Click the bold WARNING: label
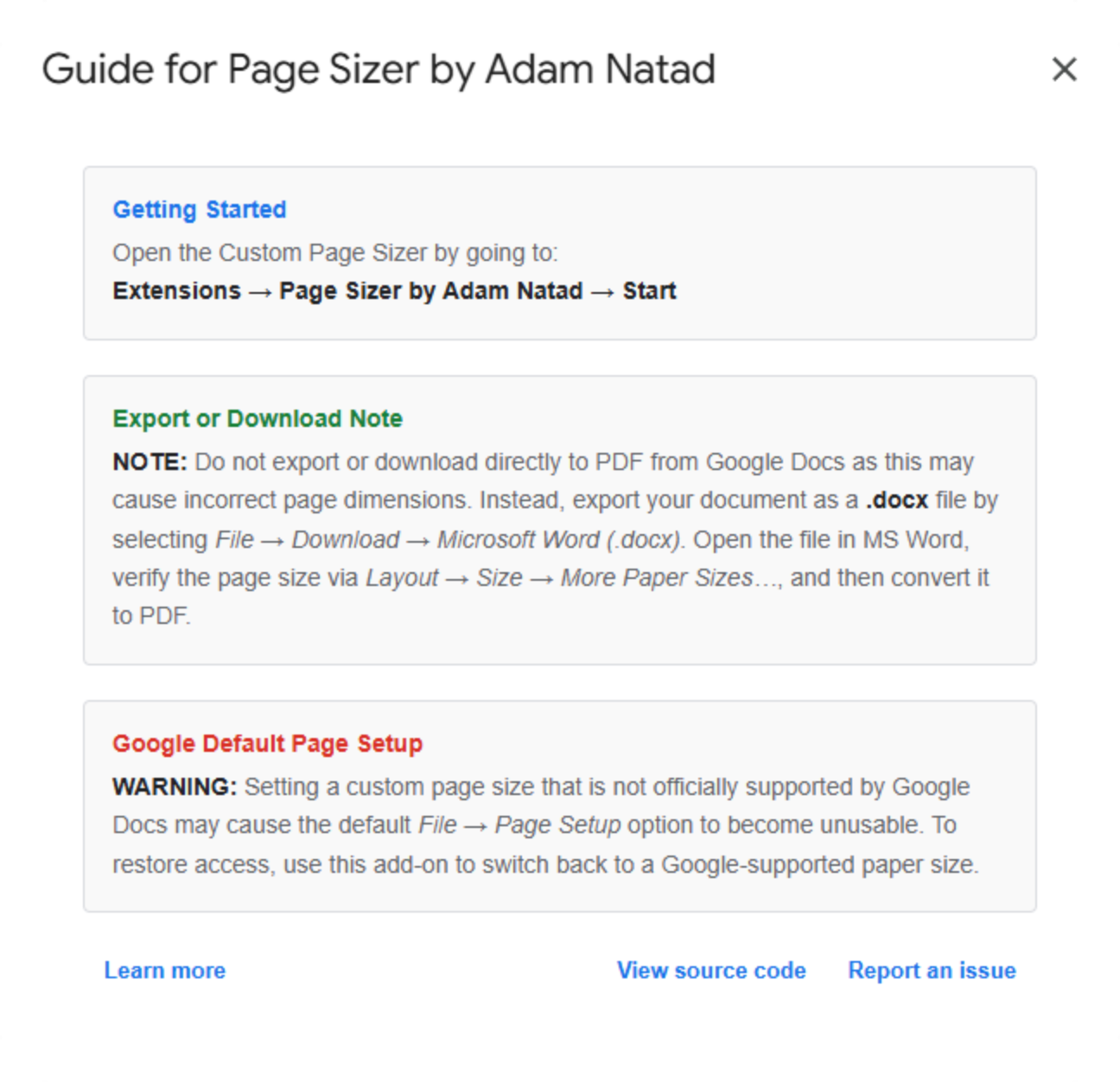 (x=174, y=786)
